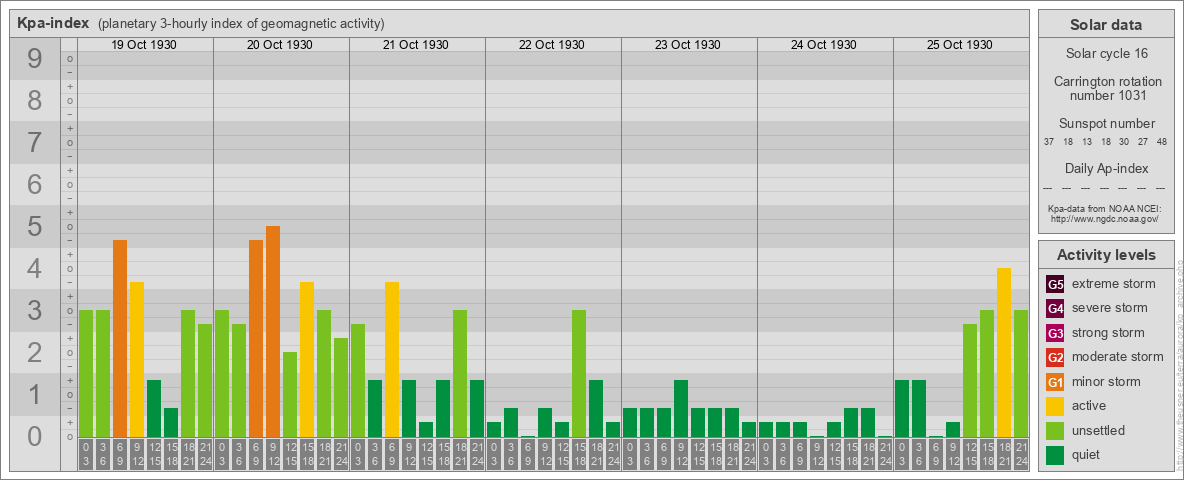Click the orange 6-9 bar on 19 Oct

click(120, 338)
